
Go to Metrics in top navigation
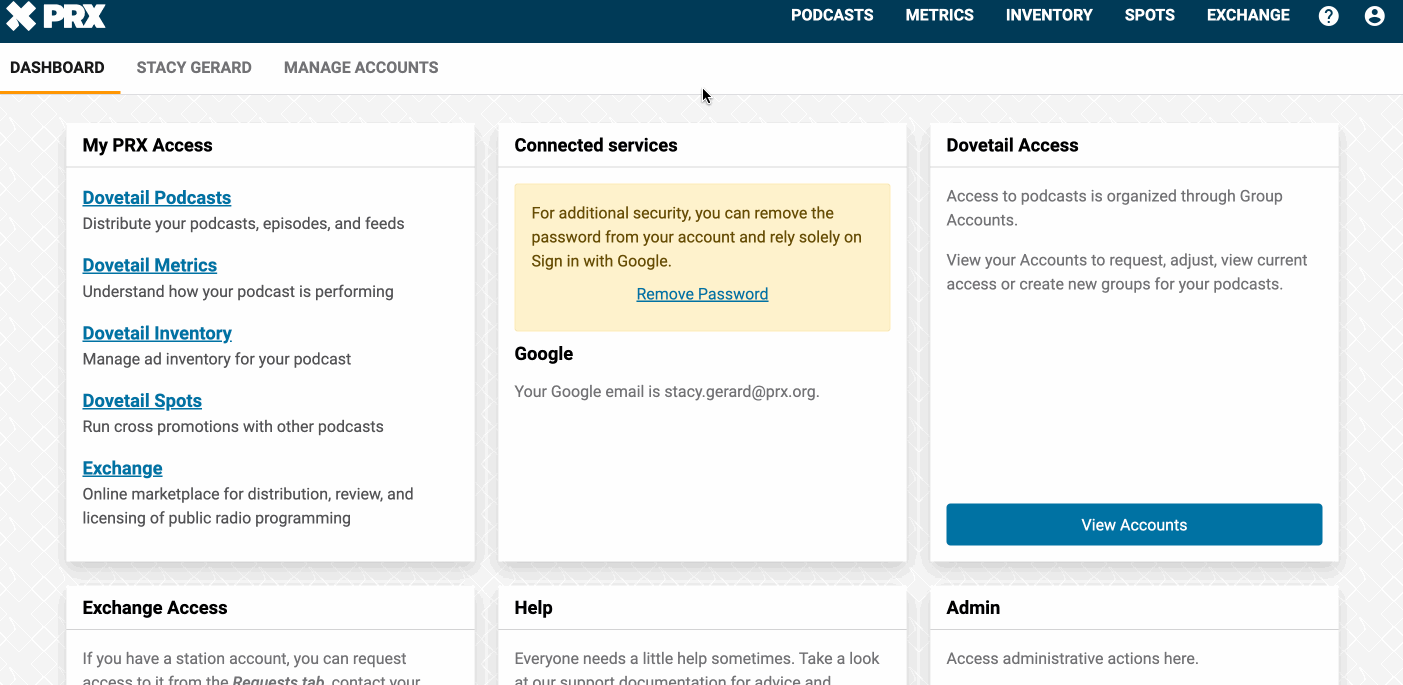(939, 16)
